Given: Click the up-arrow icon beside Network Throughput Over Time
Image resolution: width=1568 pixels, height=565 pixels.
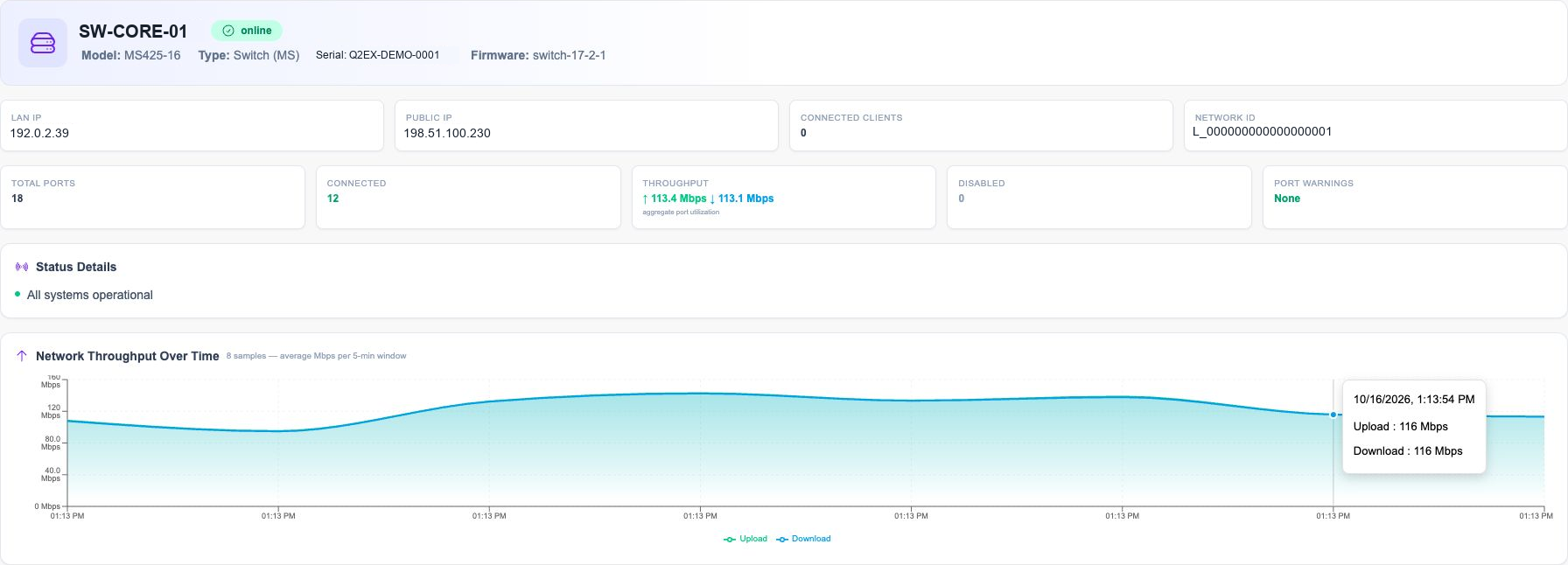Looking at the screenshot, I should pyautogui.click(x=22, y=356).
